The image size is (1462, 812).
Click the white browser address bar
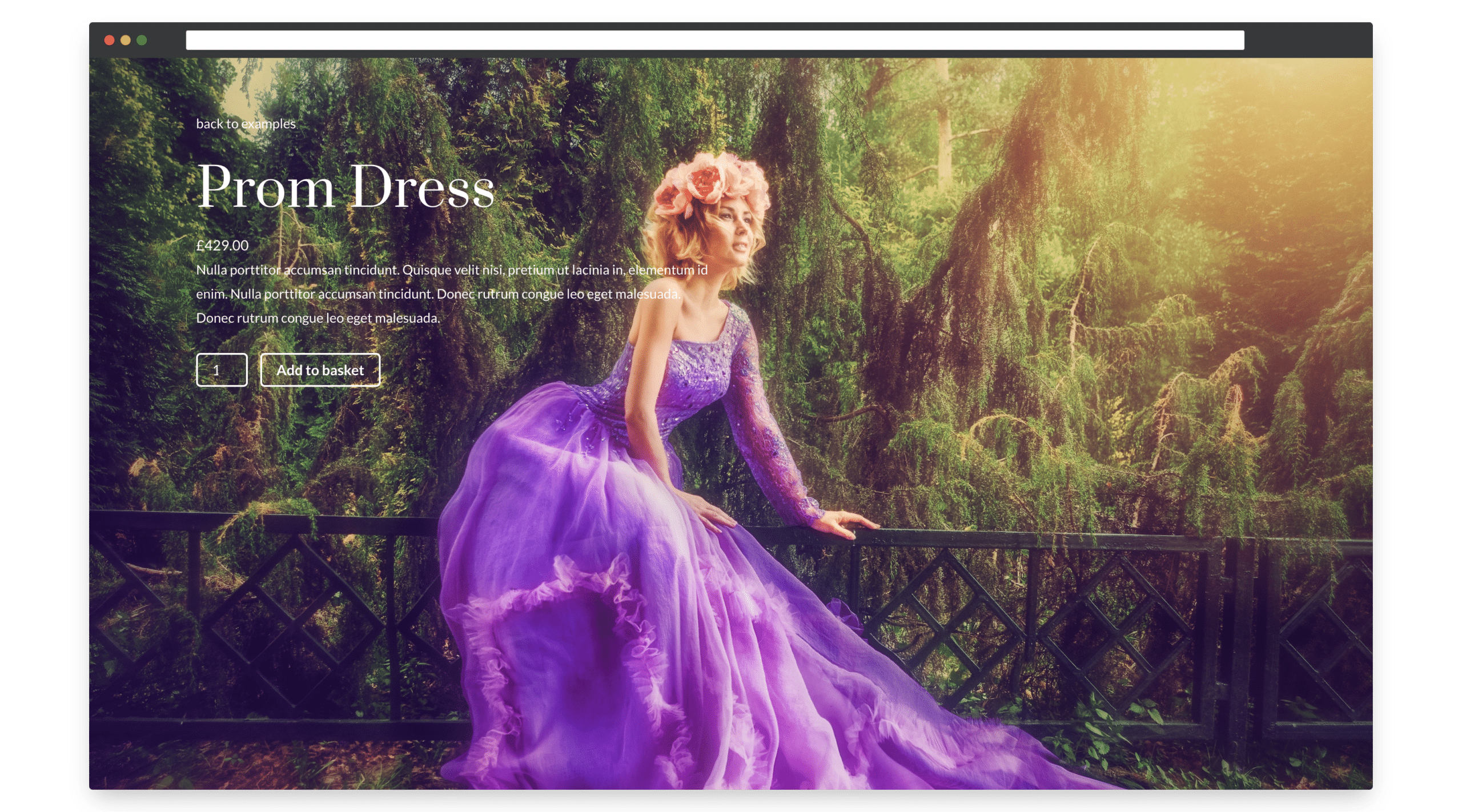[715, 40]
